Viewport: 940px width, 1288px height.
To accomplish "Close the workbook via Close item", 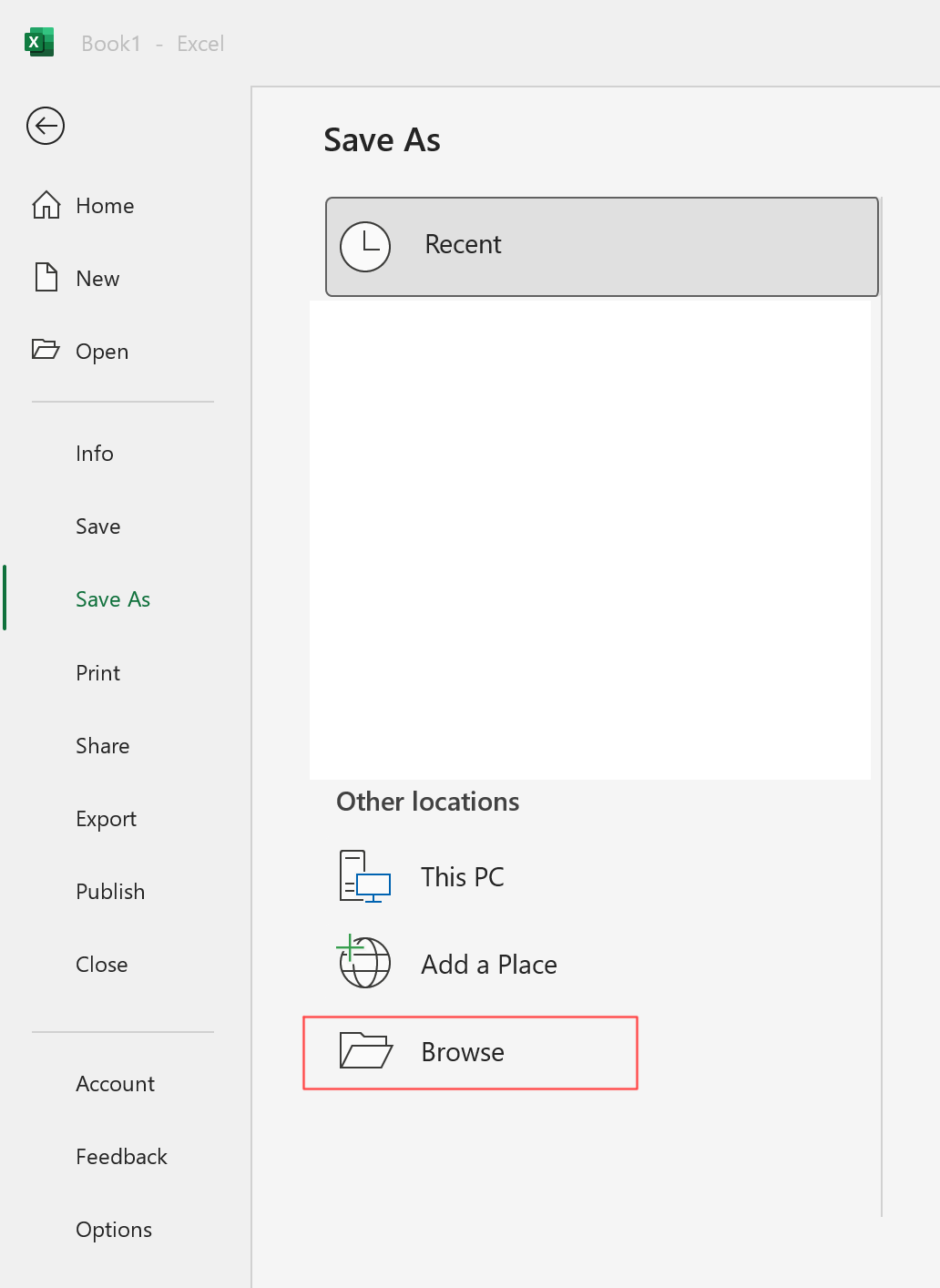I will 102,965.
